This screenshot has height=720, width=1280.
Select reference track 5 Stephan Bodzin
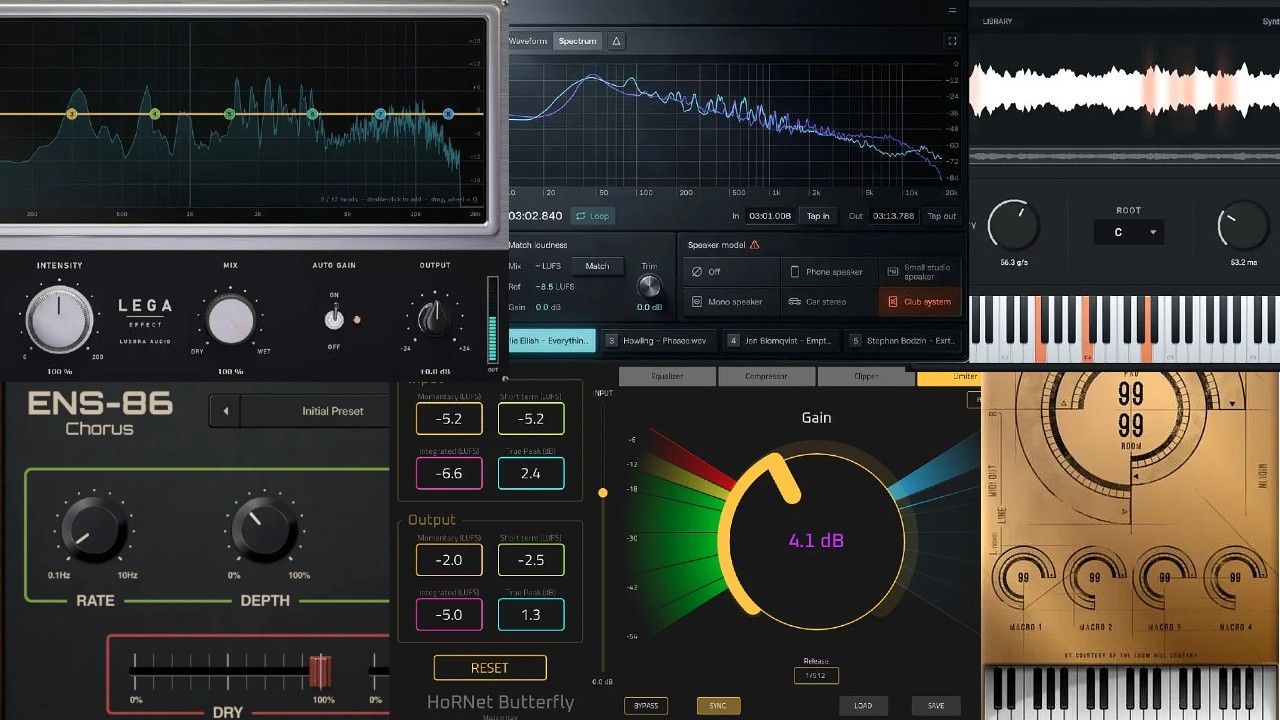click(903, 341)
